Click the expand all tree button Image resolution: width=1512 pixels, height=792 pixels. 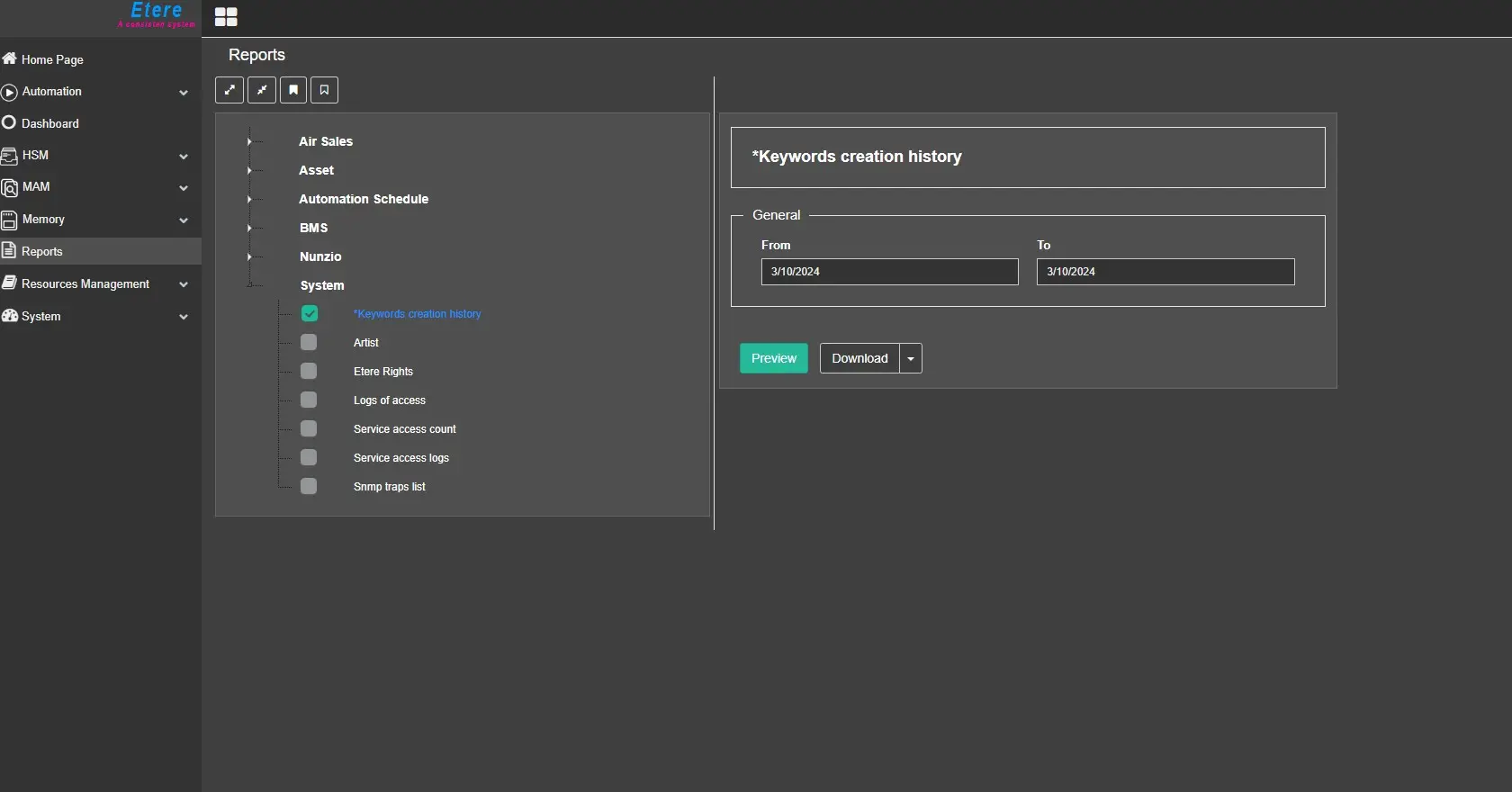[x=229, y=90]
